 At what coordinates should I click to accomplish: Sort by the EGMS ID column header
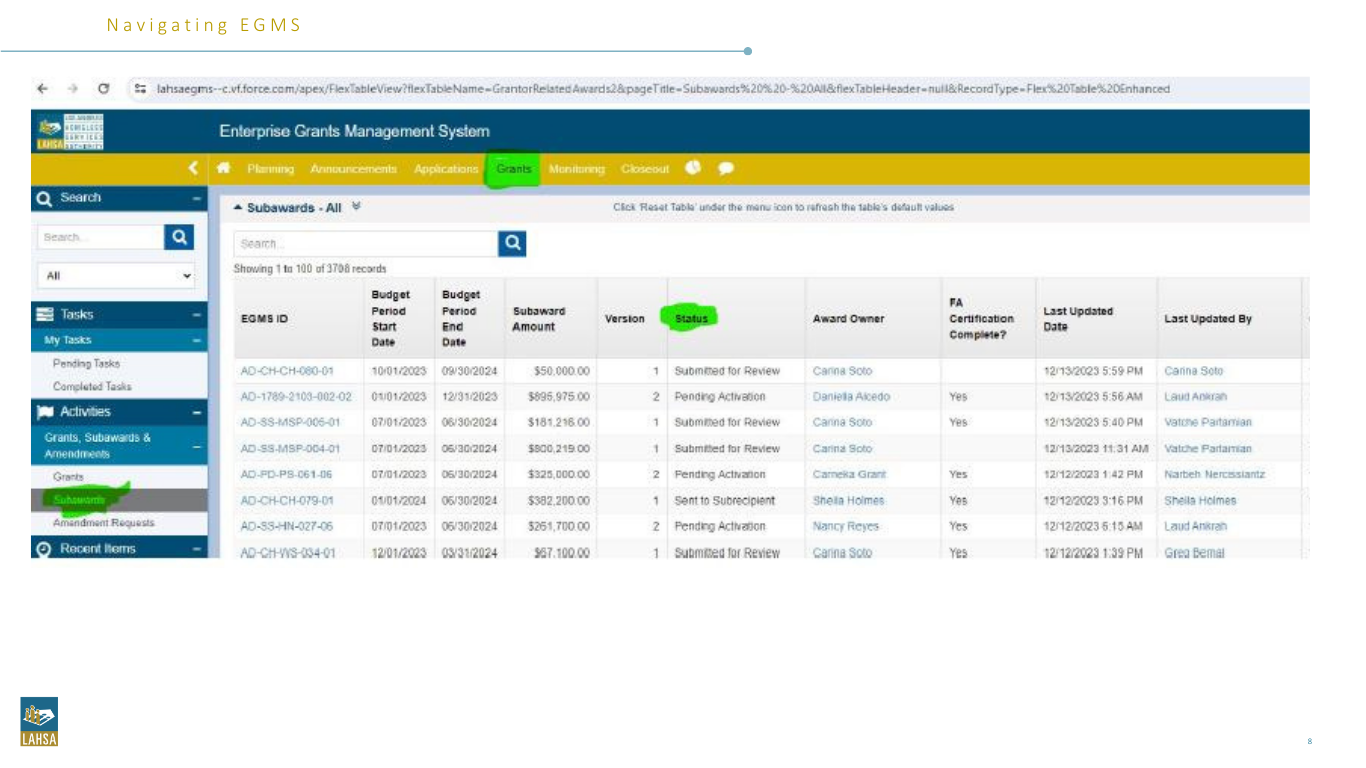click(266, 319)
